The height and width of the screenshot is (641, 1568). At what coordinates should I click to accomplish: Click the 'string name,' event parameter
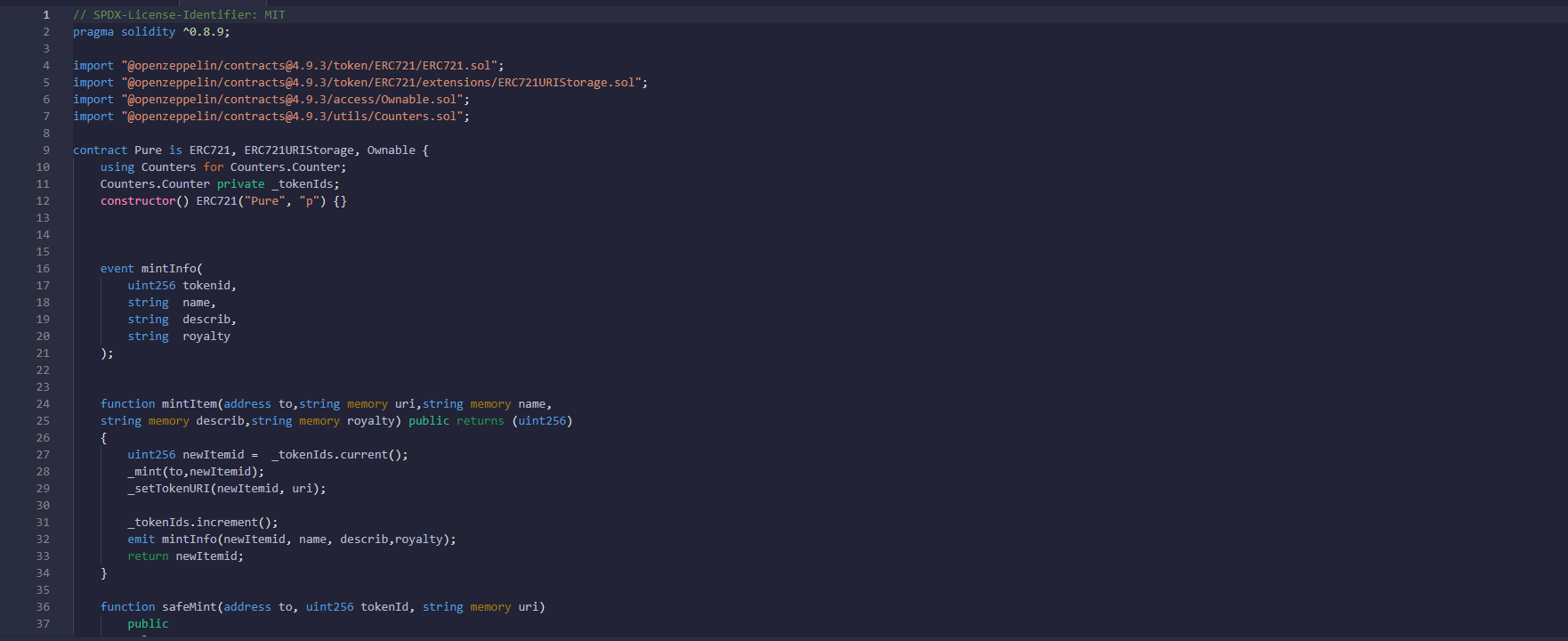pos(172,302)
